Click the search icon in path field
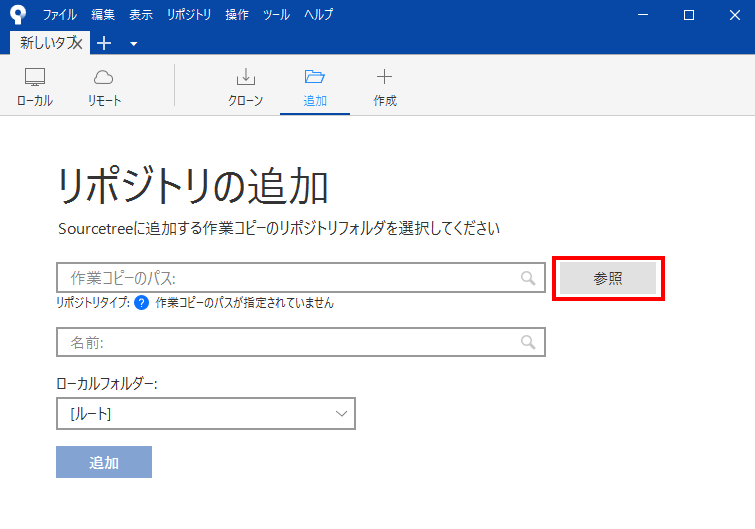Screen dimensions: 755x529 (x=528, y=278)
